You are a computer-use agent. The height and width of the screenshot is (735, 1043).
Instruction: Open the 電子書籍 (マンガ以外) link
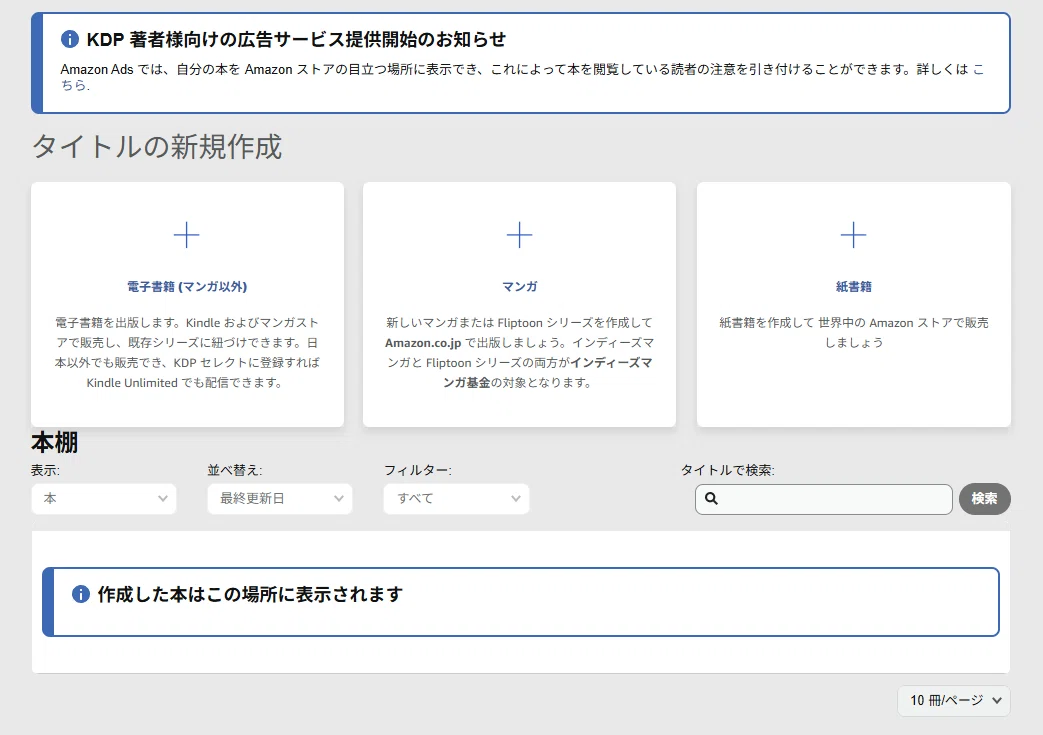[x=187, y=287]
